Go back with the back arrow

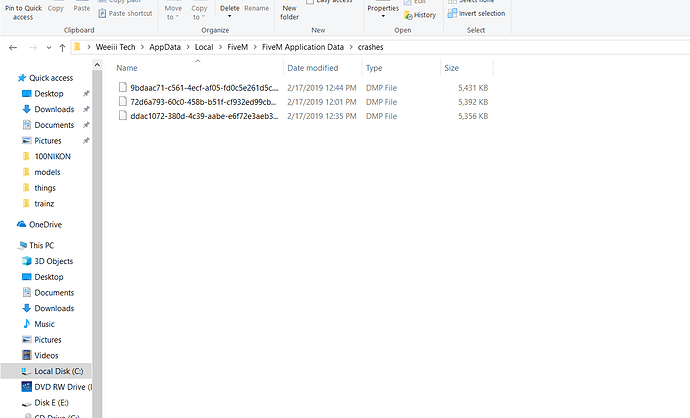(x=13, y=48)
